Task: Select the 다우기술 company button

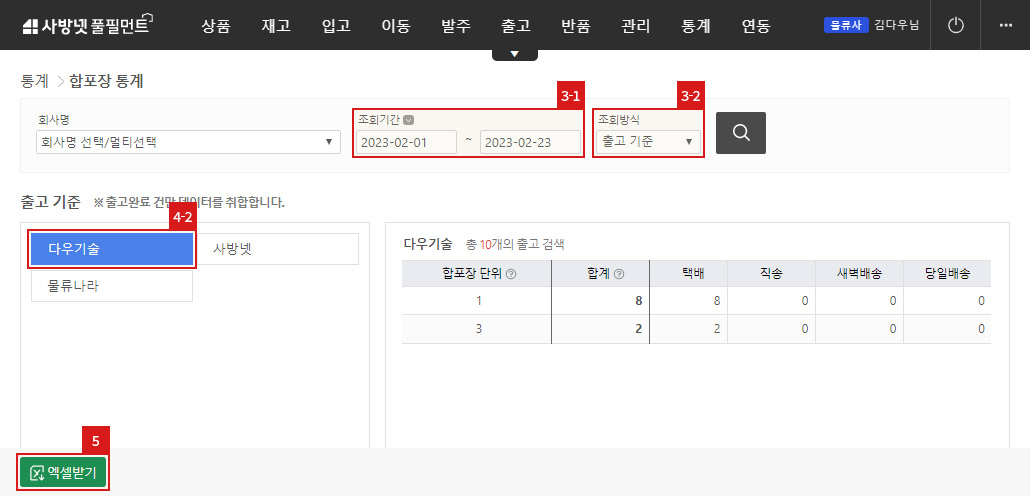Action: (x=112, y=249)
